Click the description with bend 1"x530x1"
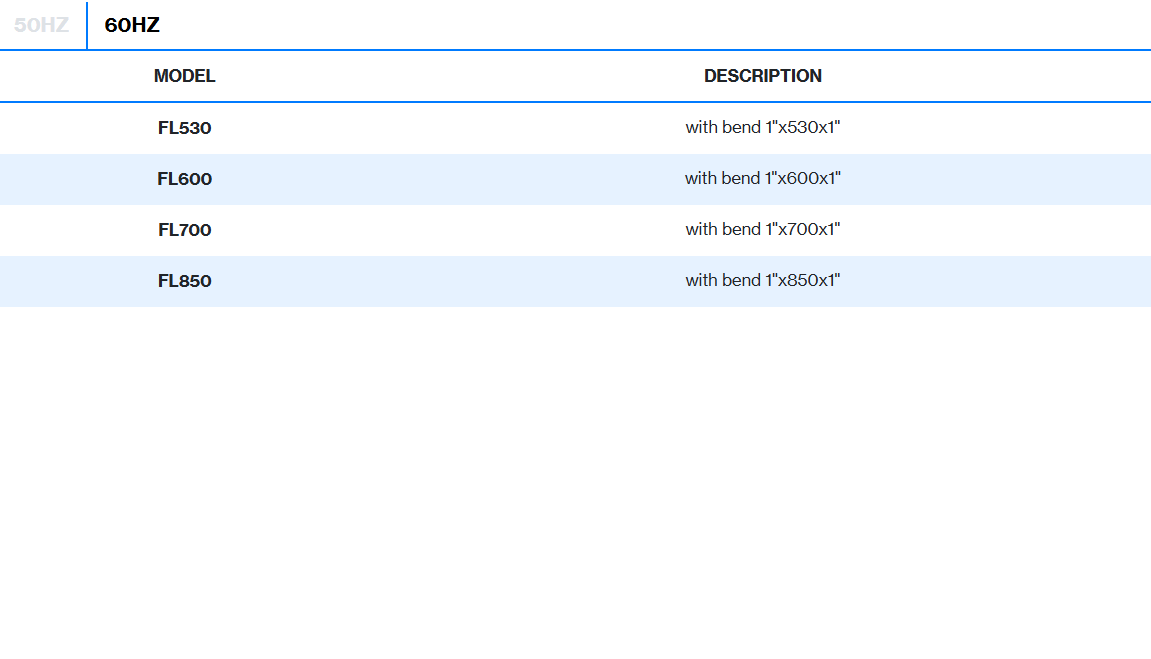Screen dimensions: 1151x659 pos(763,127)
